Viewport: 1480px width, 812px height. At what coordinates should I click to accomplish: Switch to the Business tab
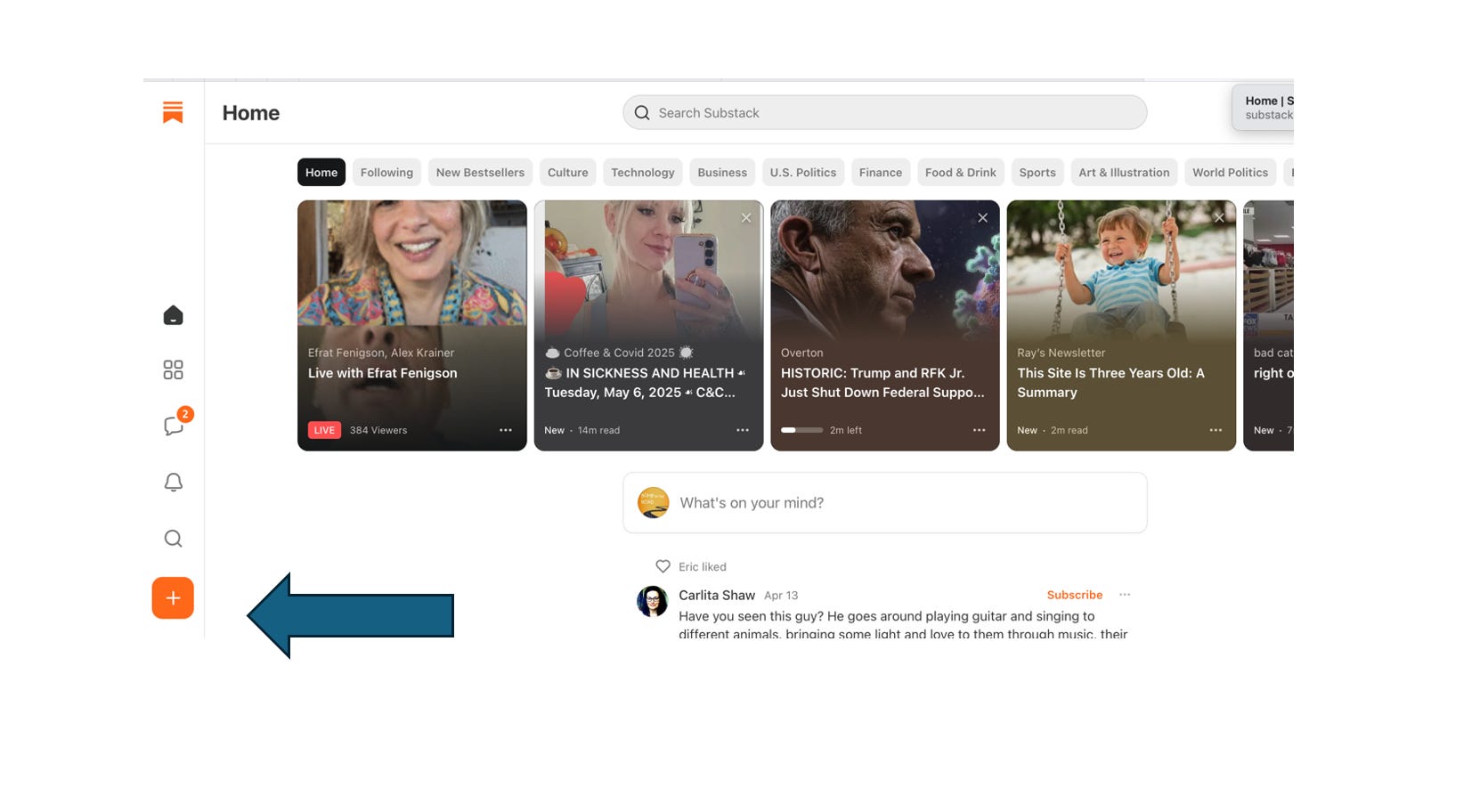point(722,173)
